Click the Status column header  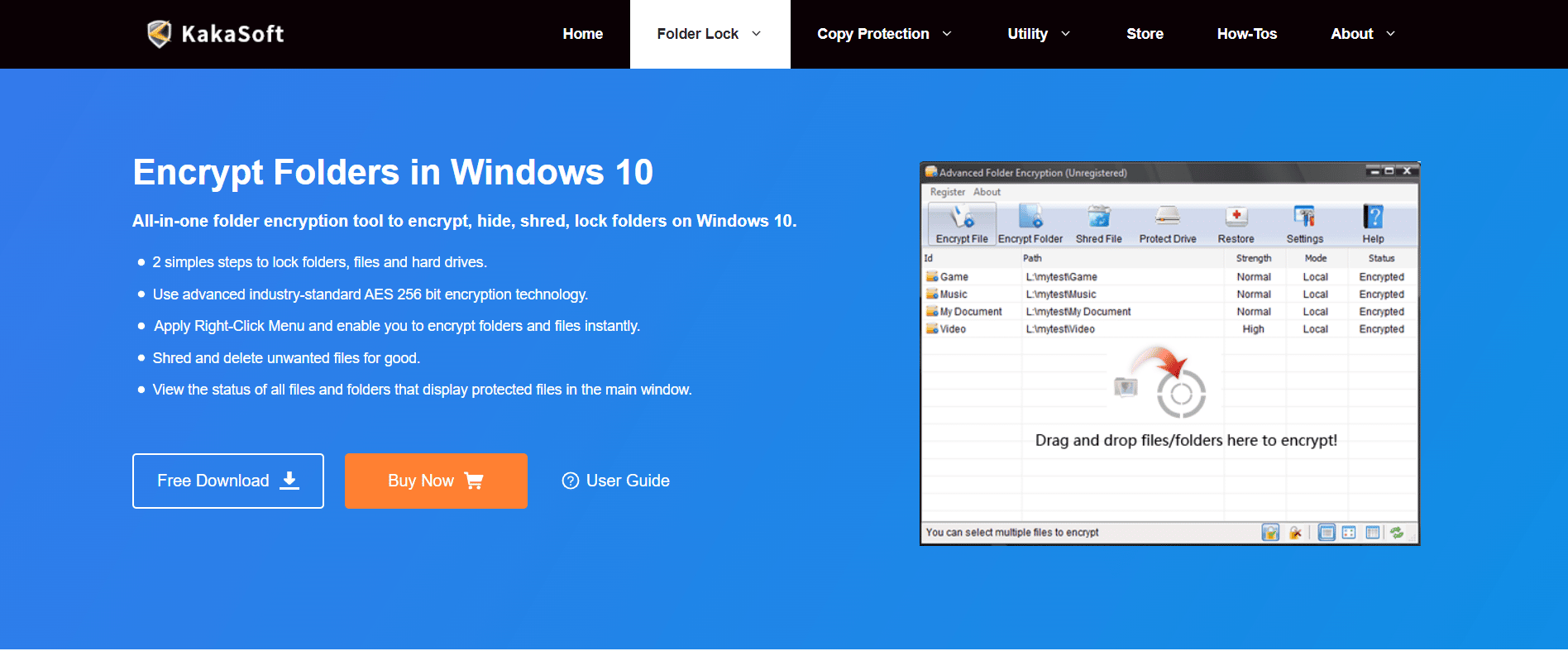tap(1381, 258)
